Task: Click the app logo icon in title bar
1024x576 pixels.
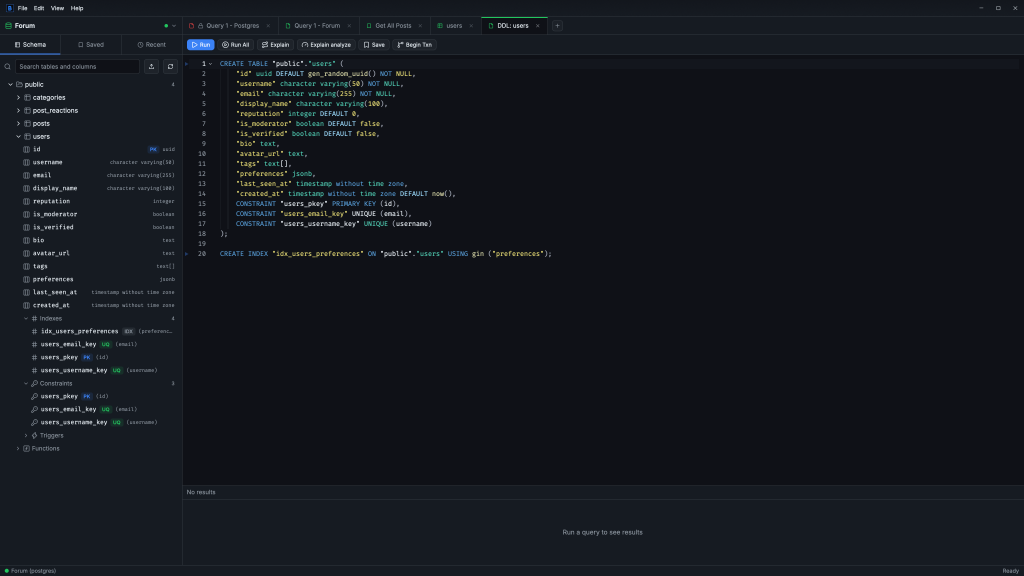Action: click(9, 8)
